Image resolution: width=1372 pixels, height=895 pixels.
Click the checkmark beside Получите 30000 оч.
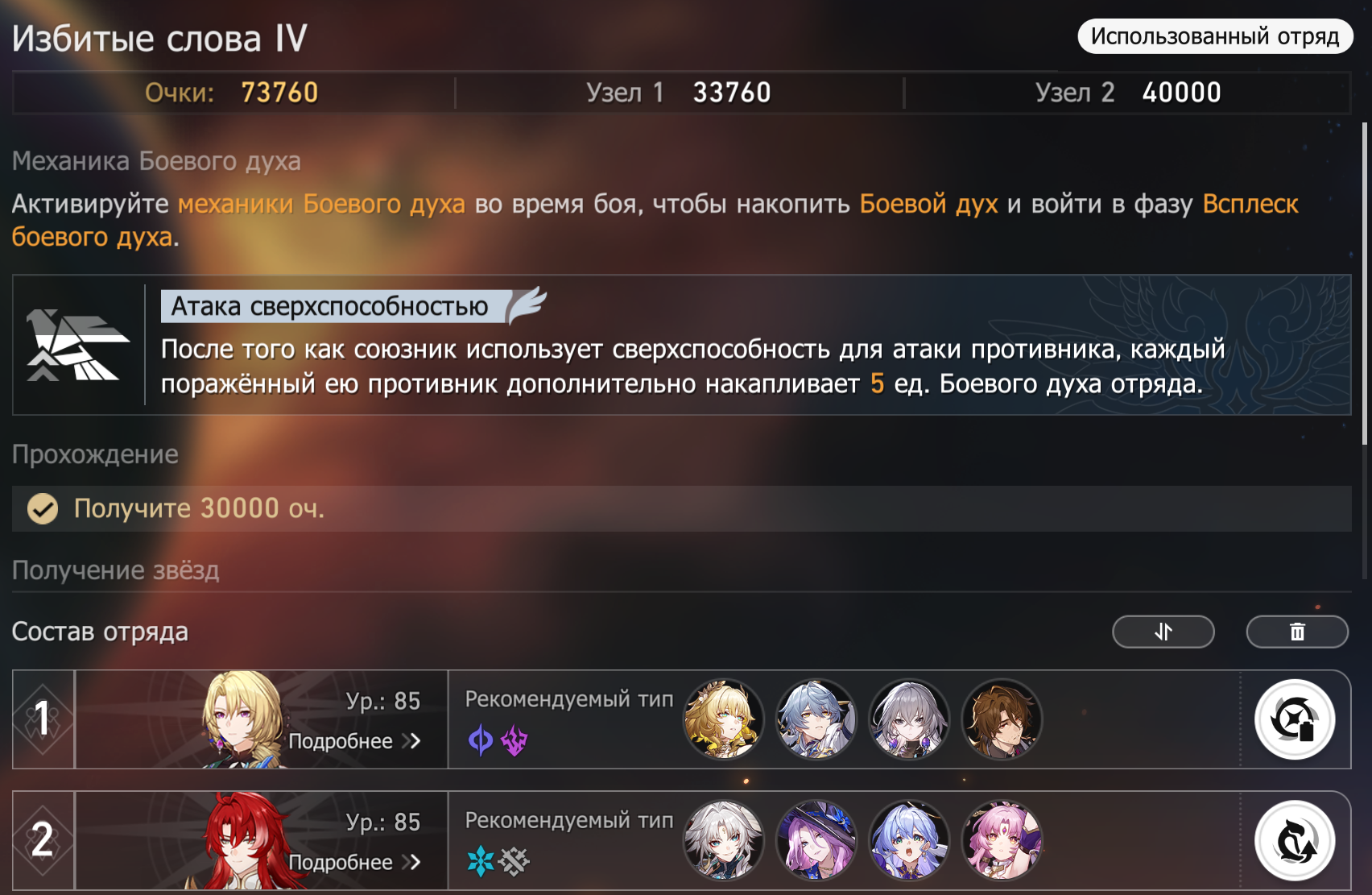coord(43,508)
